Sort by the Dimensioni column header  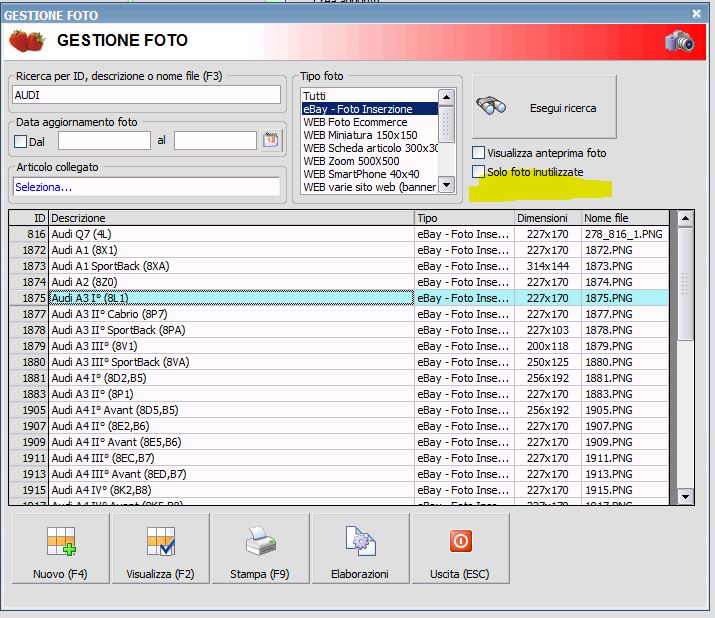(548, 218)
